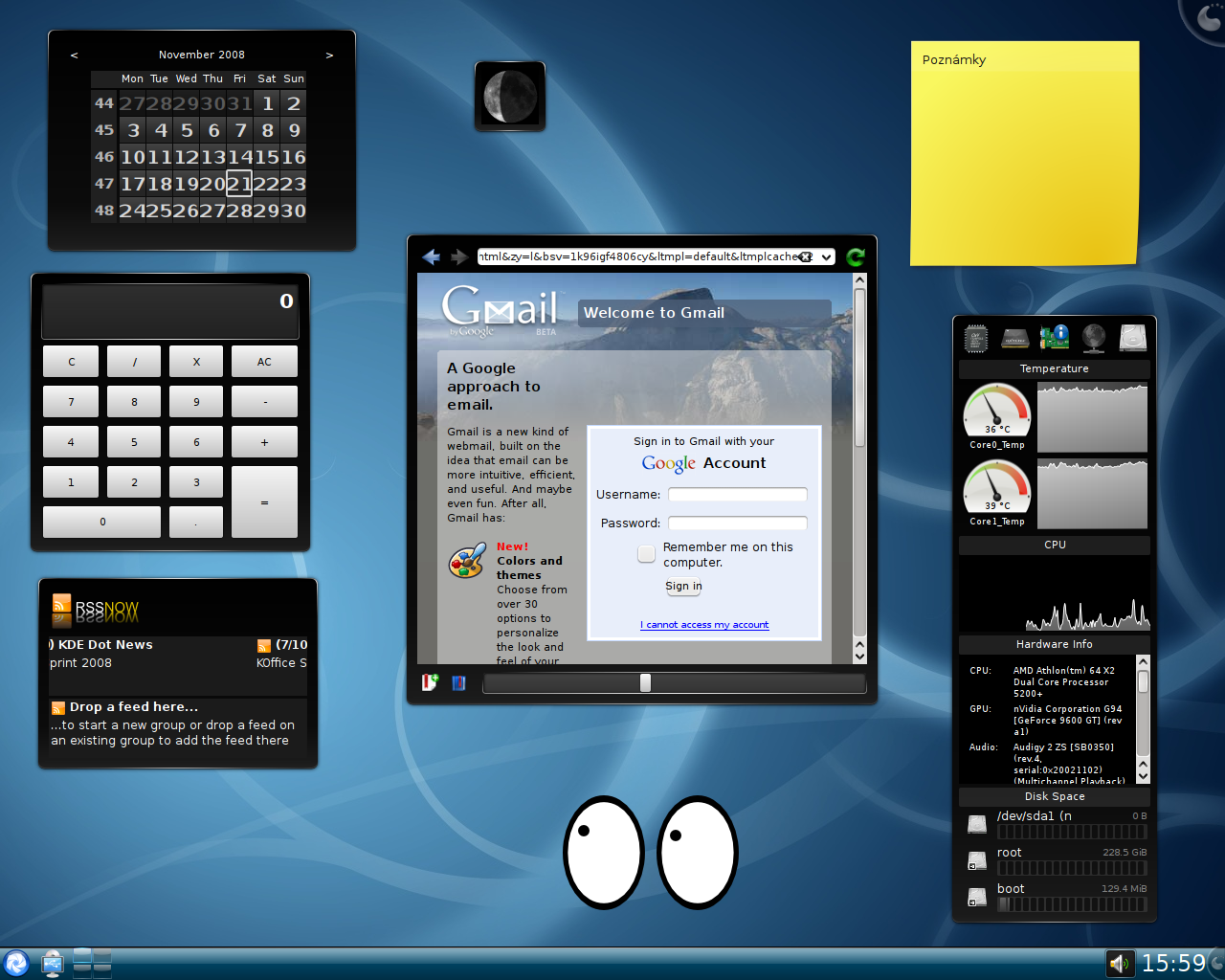The image size is (1225, 980).
Task: Toggle RAM memory icon in system monitor
Action: pyautogui.click(x=1014, y=338)
